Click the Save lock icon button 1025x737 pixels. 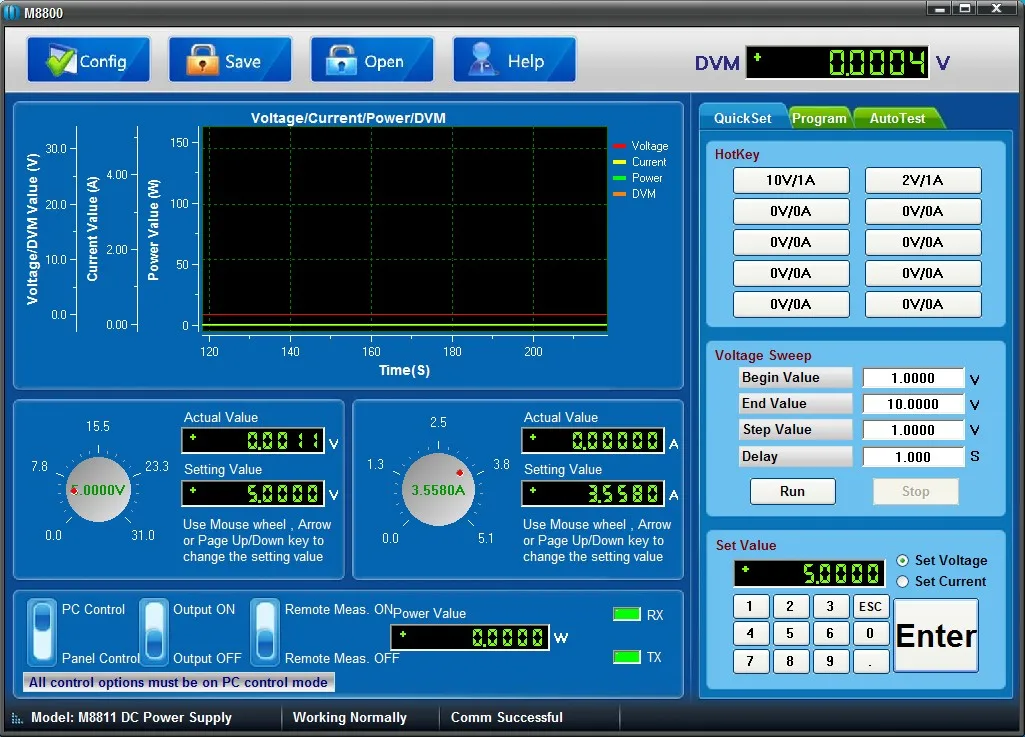tap(229, 61)
